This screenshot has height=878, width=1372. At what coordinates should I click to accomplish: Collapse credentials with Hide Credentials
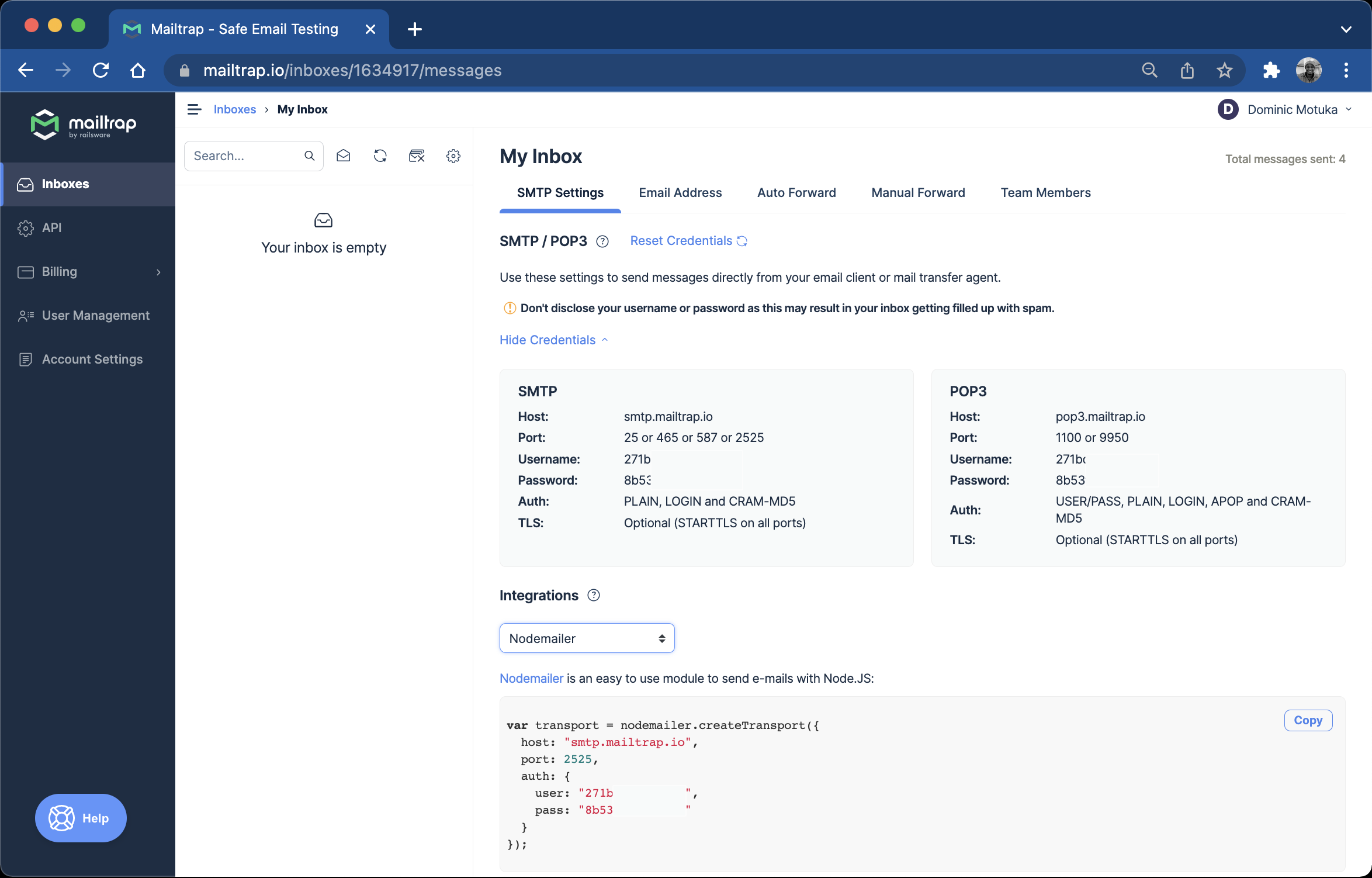point(546,340)
